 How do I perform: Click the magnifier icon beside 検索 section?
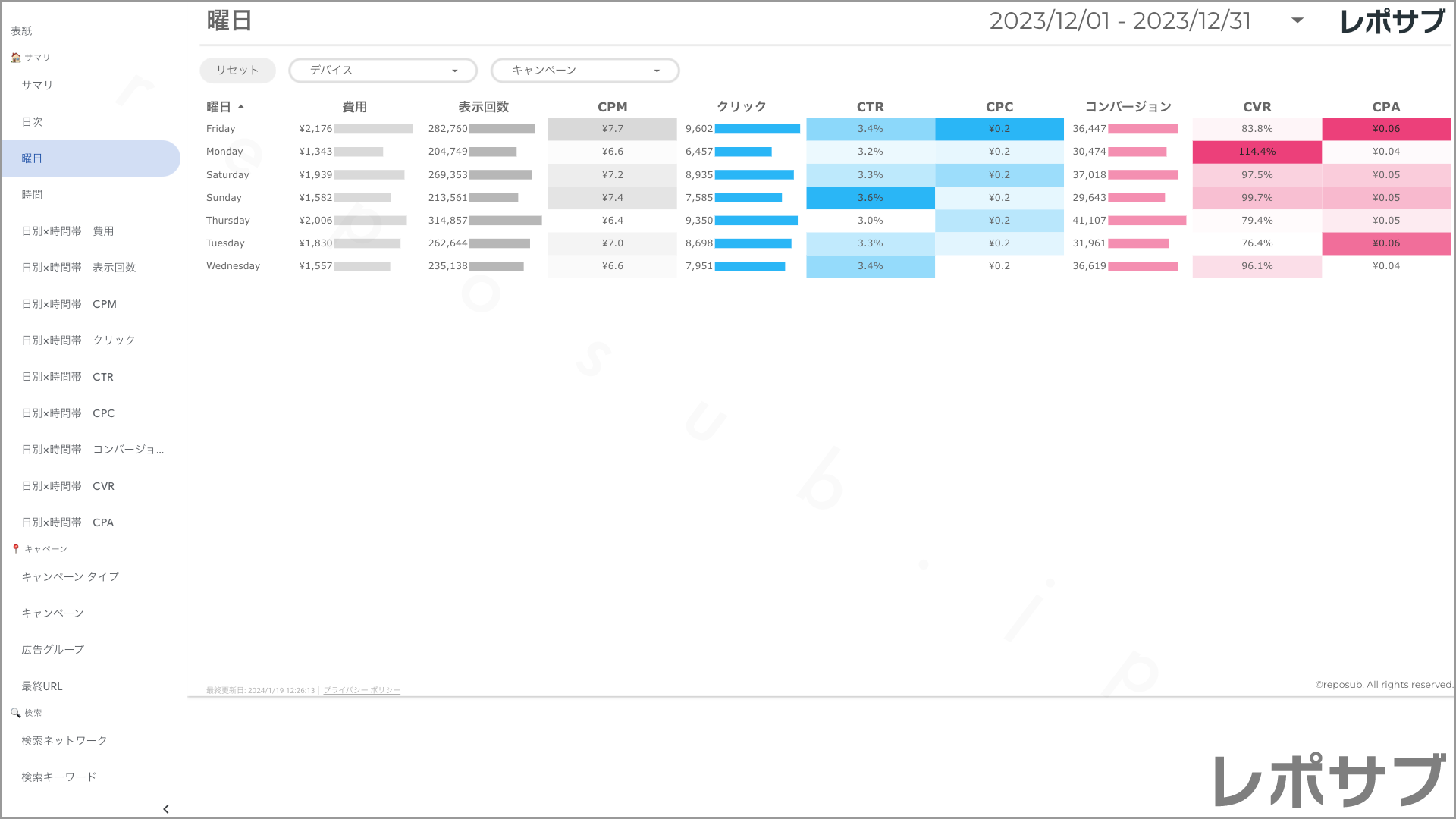[x=15, y=713]
